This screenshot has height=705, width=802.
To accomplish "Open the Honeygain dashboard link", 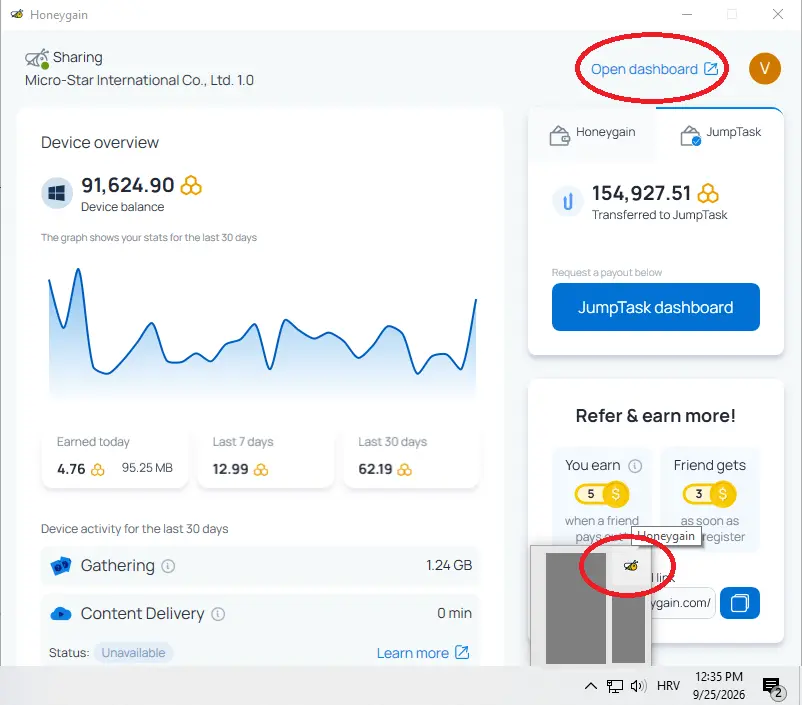I will coord(654,69).
